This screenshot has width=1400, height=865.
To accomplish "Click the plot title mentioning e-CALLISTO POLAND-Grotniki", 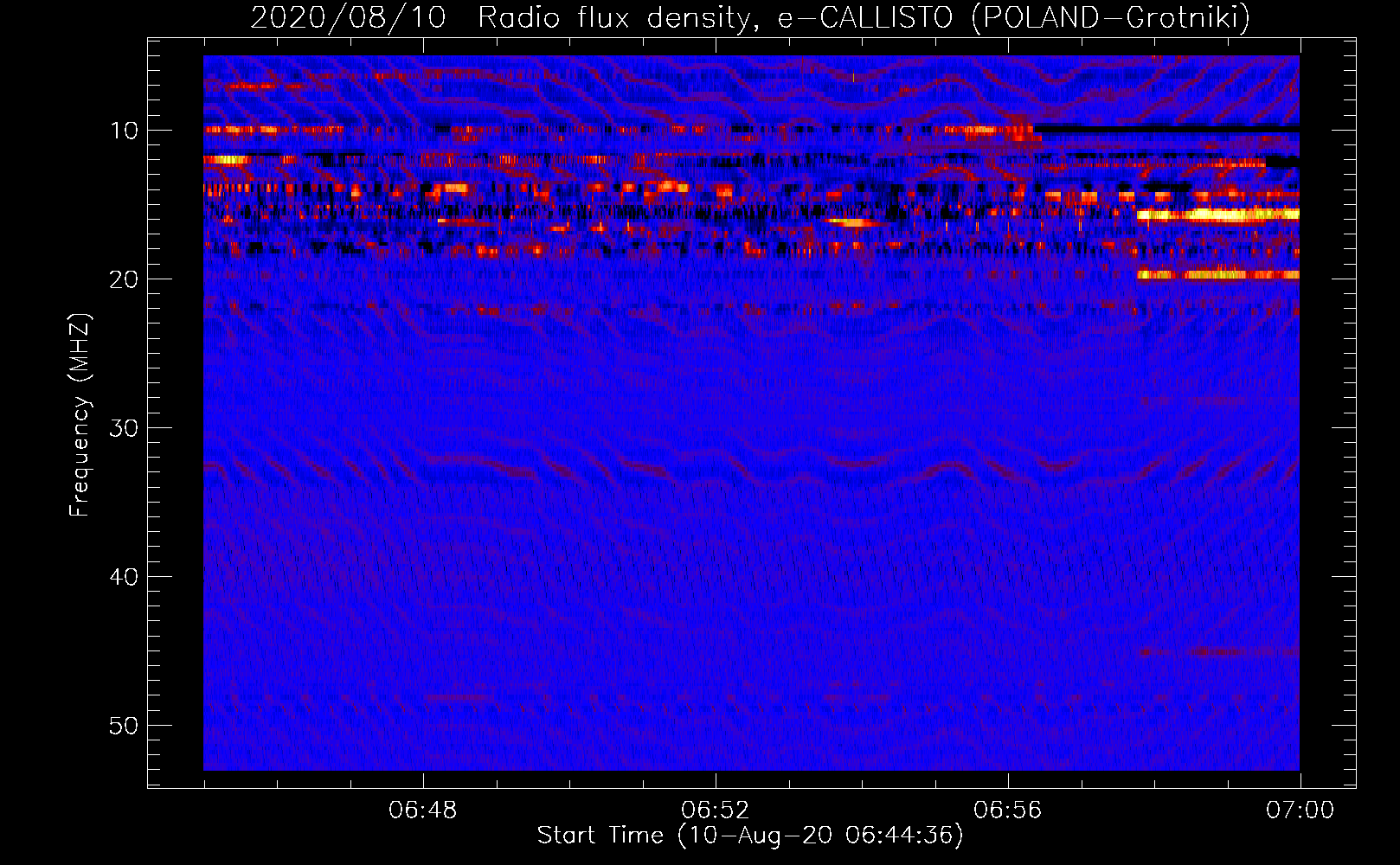I will 750,17.
